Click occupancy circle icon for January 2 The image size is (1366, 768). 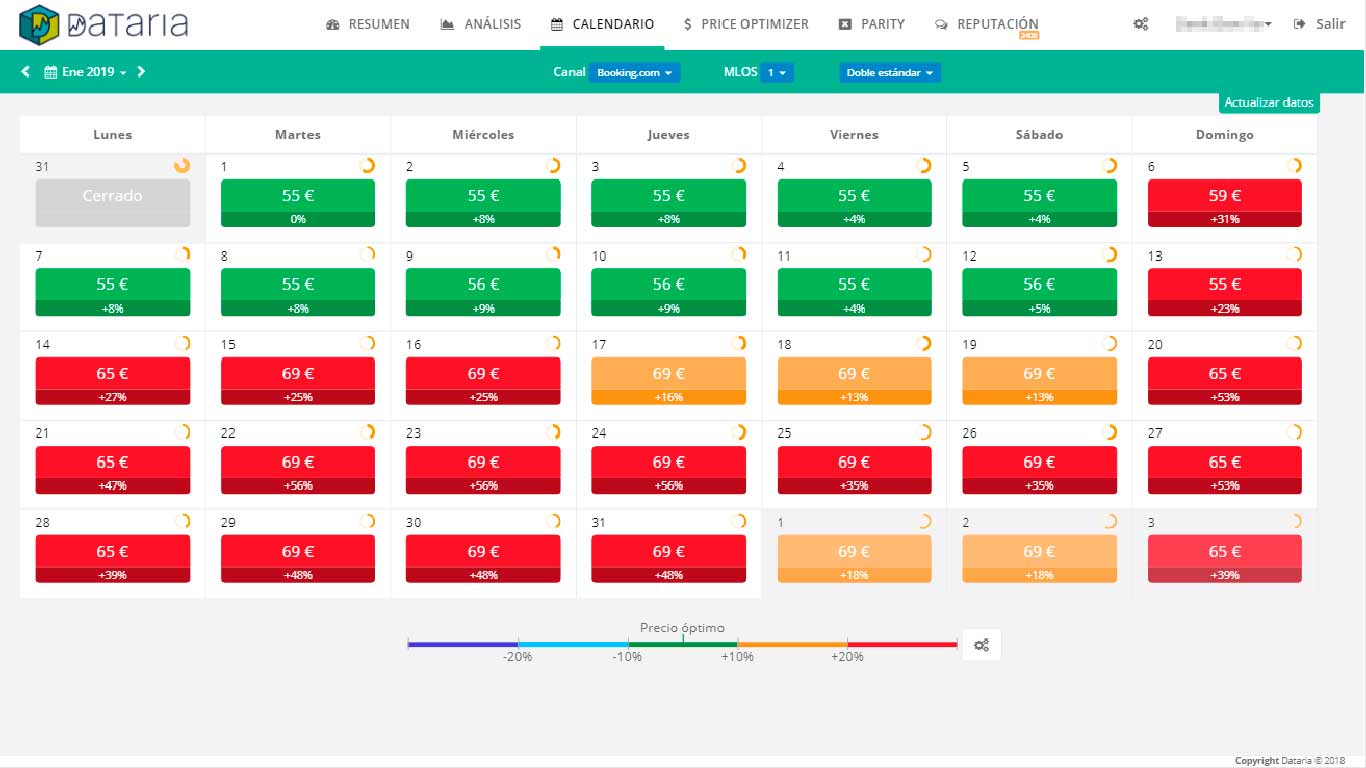553,166
